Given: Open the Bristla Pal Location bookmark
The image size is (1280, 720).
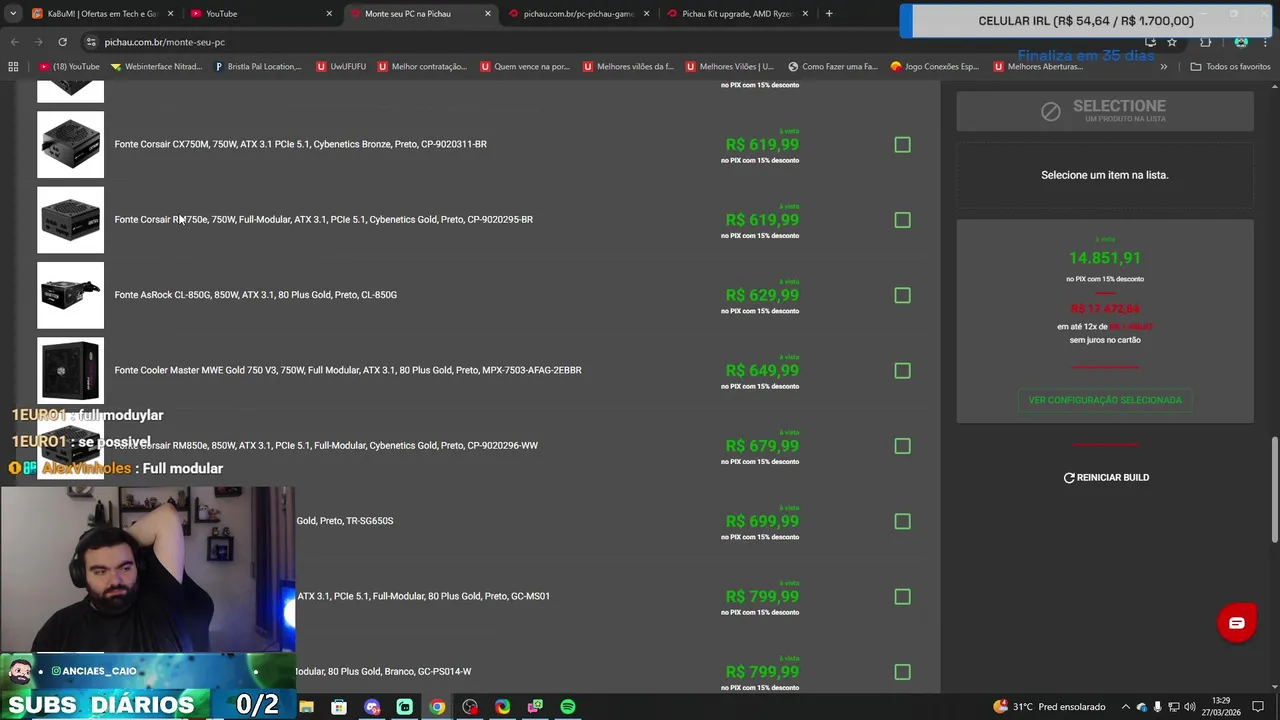Looking at the screenshot, I should 258,67.
